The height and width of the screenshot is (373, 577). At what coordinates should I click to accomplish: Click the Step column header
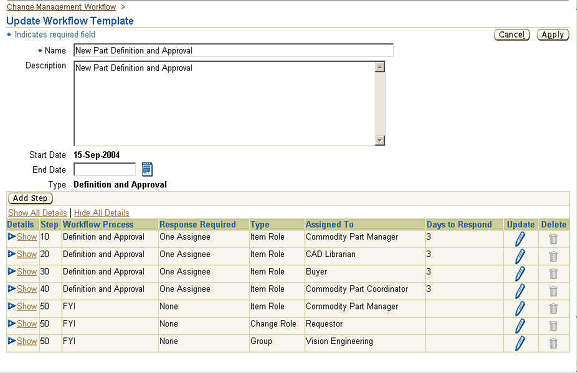(49, 224)
